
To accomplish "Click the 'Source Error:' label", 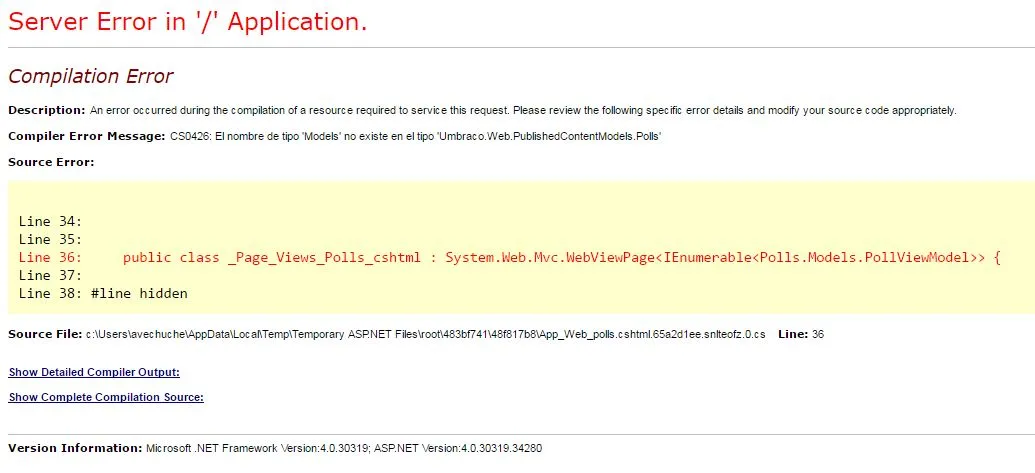I will pyautogui.click(x=51, y=162).
